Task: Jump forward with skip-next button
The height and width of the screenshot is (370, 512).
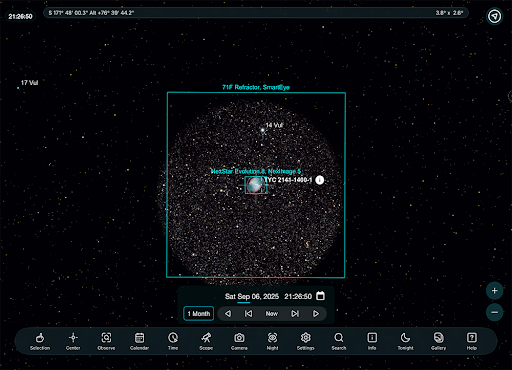Action: pos(295,314)
